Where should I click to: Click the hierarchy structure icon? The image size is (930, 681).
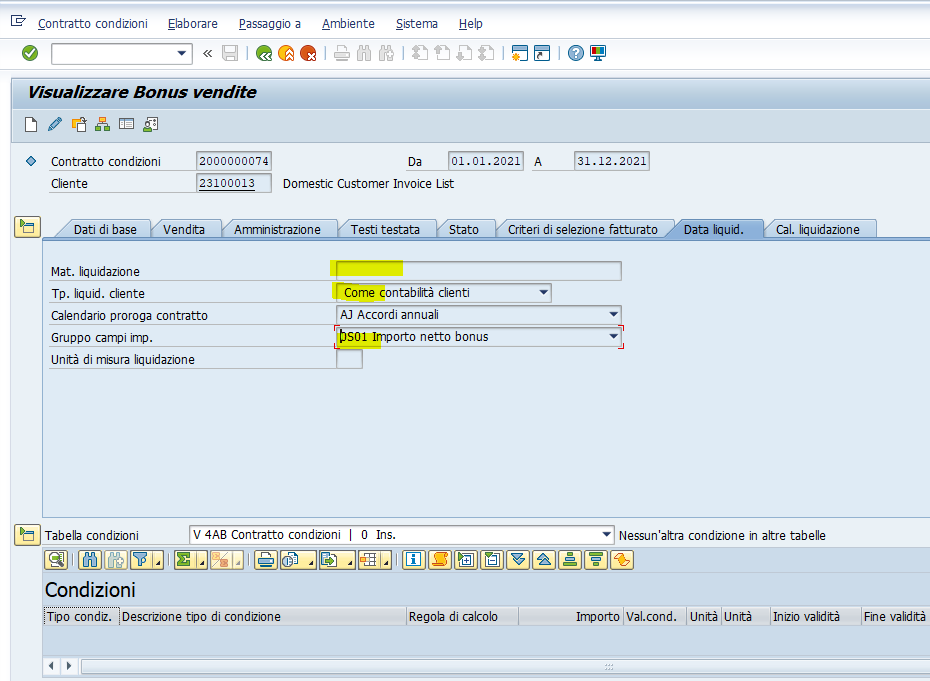(x=103, y=125)
